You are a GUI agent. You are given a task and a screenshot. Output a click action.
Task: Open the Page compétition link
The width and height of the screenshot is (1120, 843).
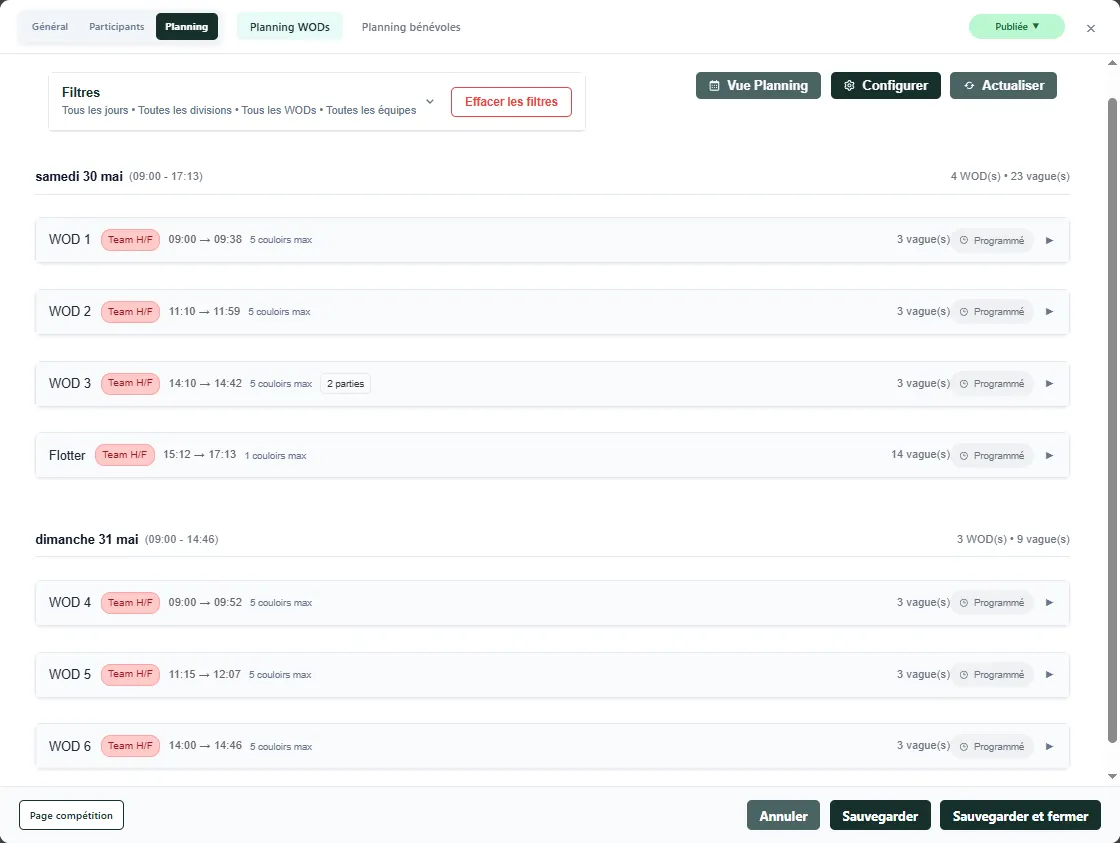[71, 815]
